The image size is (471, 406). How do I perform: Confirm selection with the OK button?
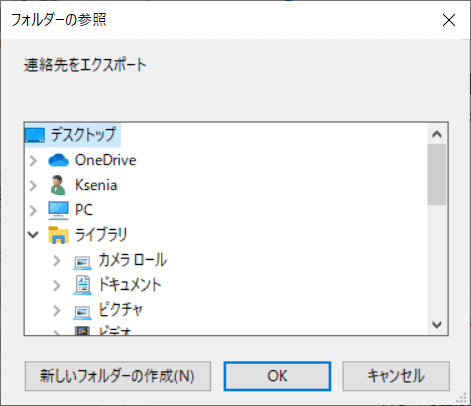coord(277,376)
